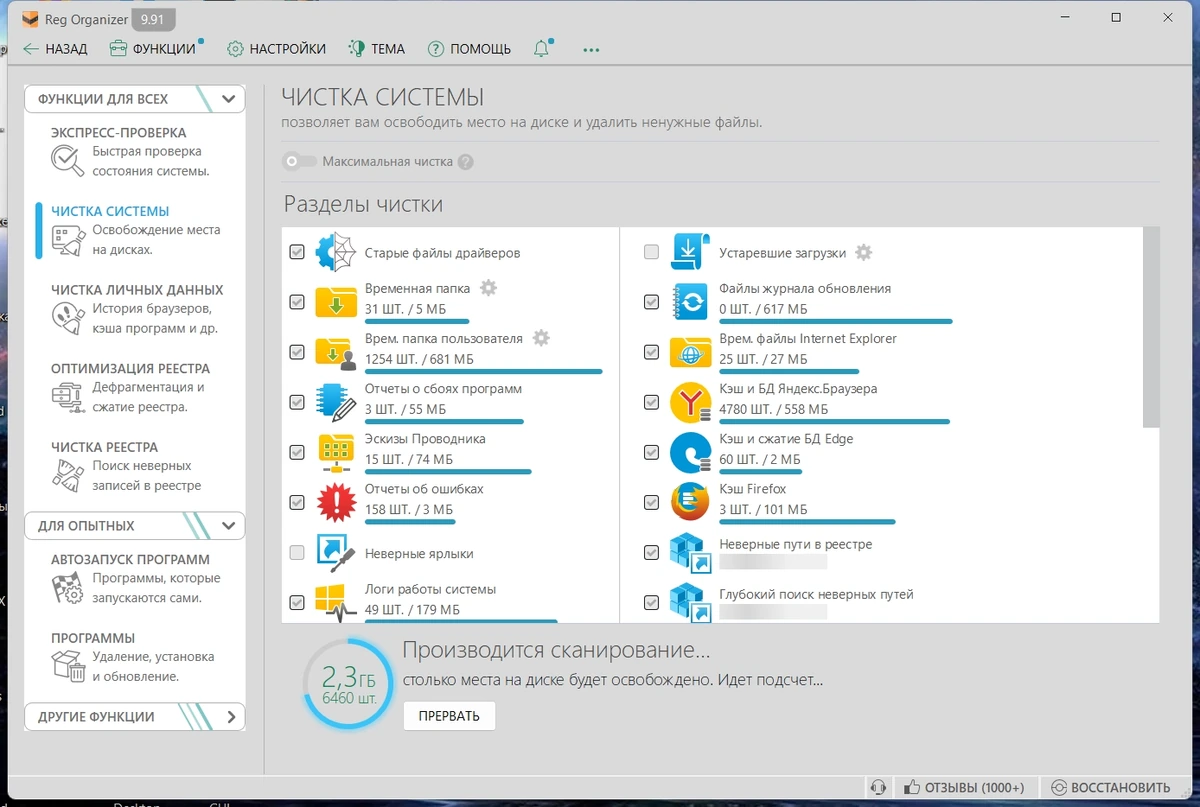This screenshot has height=807, width=1200.
Task: Open gear icon next to Устаревшие загрузки
Action: [x=864, y=252]
